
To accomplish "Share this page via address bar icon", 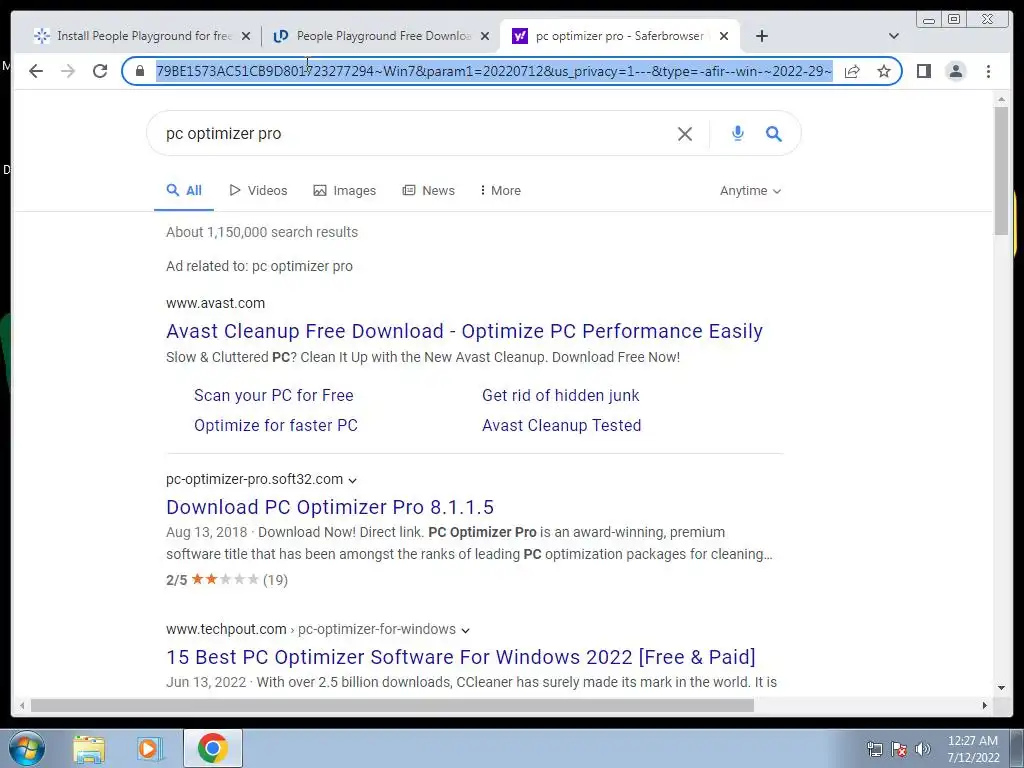I will point(852,71).
